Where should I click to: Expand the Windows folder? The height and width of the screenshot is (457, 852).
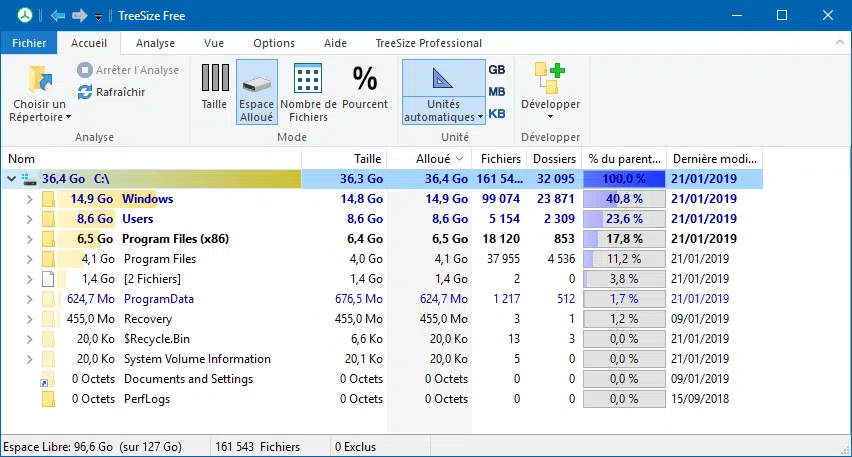(29, 199)
